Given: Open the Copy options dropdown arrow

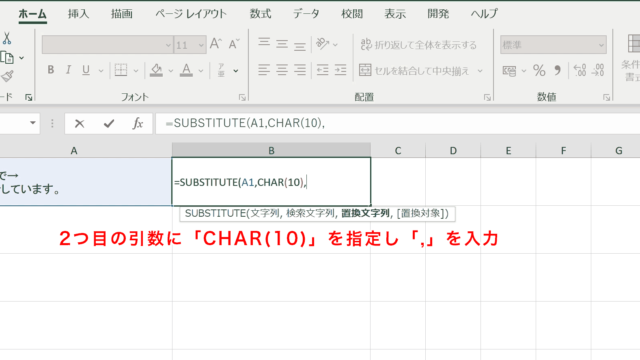Looking at the screenshot, I should coord(22,58).
